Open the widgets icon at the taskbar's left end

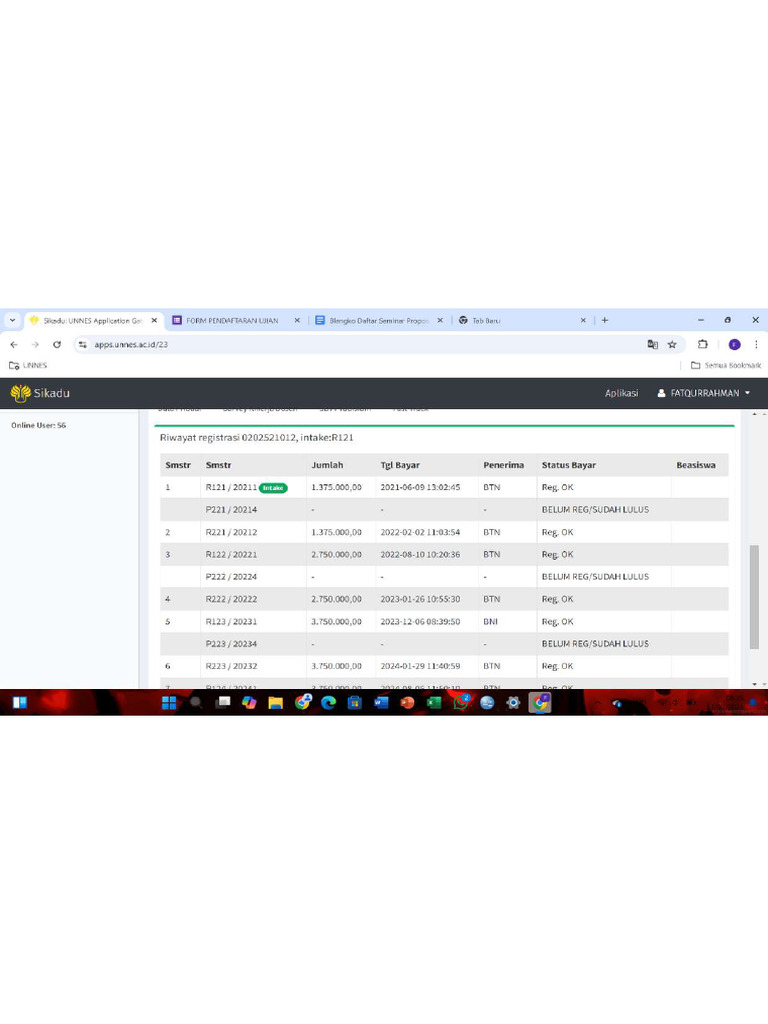(20, 703)
